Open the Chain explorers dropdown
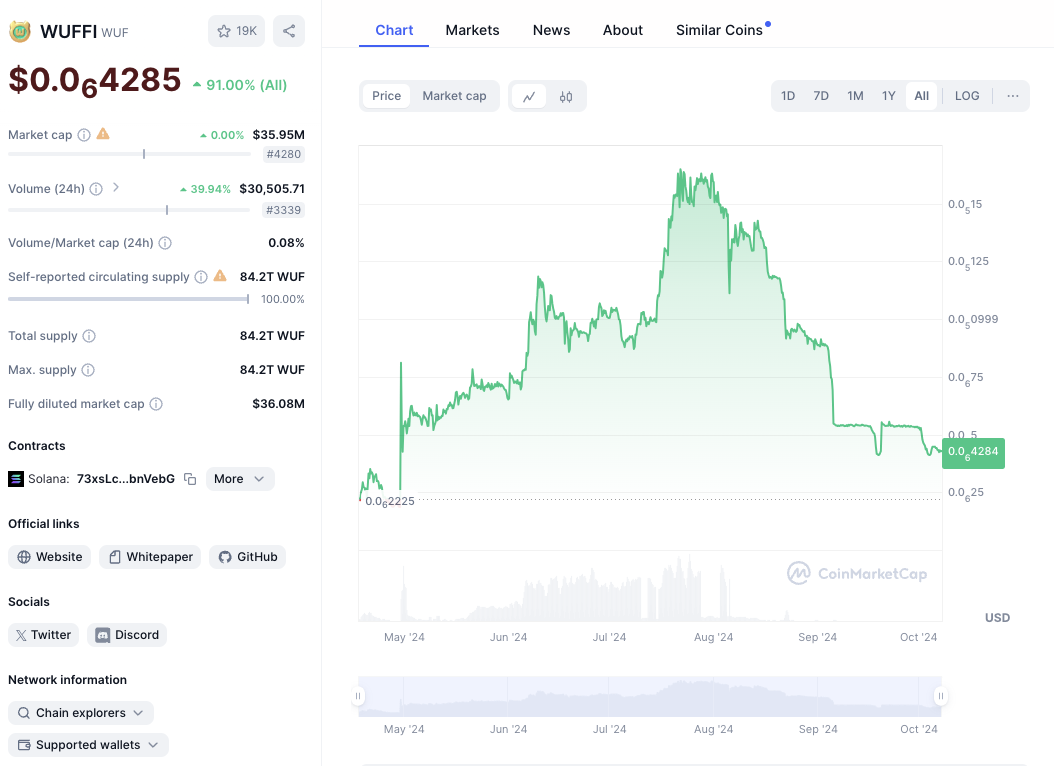The height and width of the screenshot is (766, 1054). coord(81,713)
